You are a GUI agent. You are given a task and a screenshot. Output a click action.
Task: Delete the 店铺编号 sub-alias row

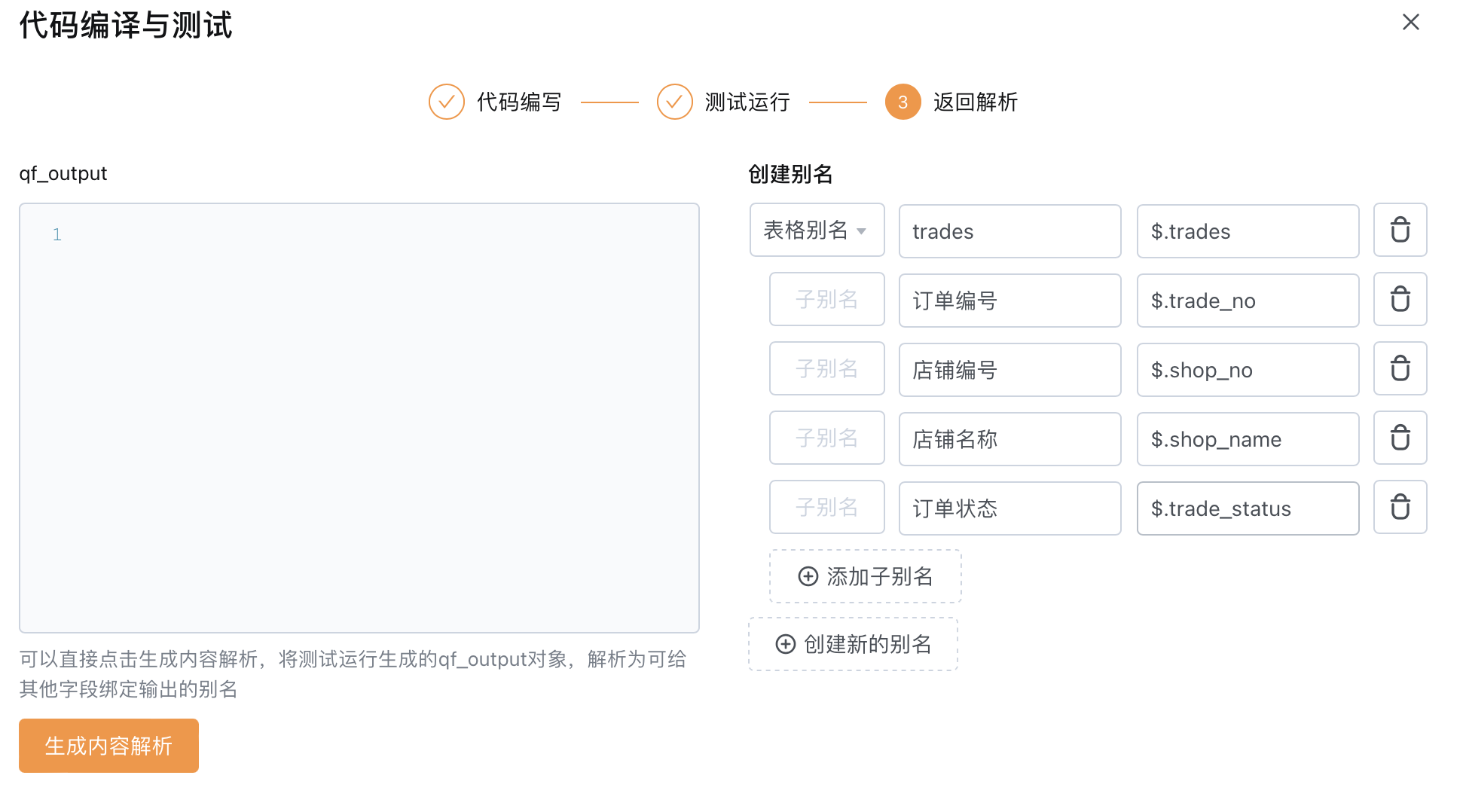pos(1400,368)
